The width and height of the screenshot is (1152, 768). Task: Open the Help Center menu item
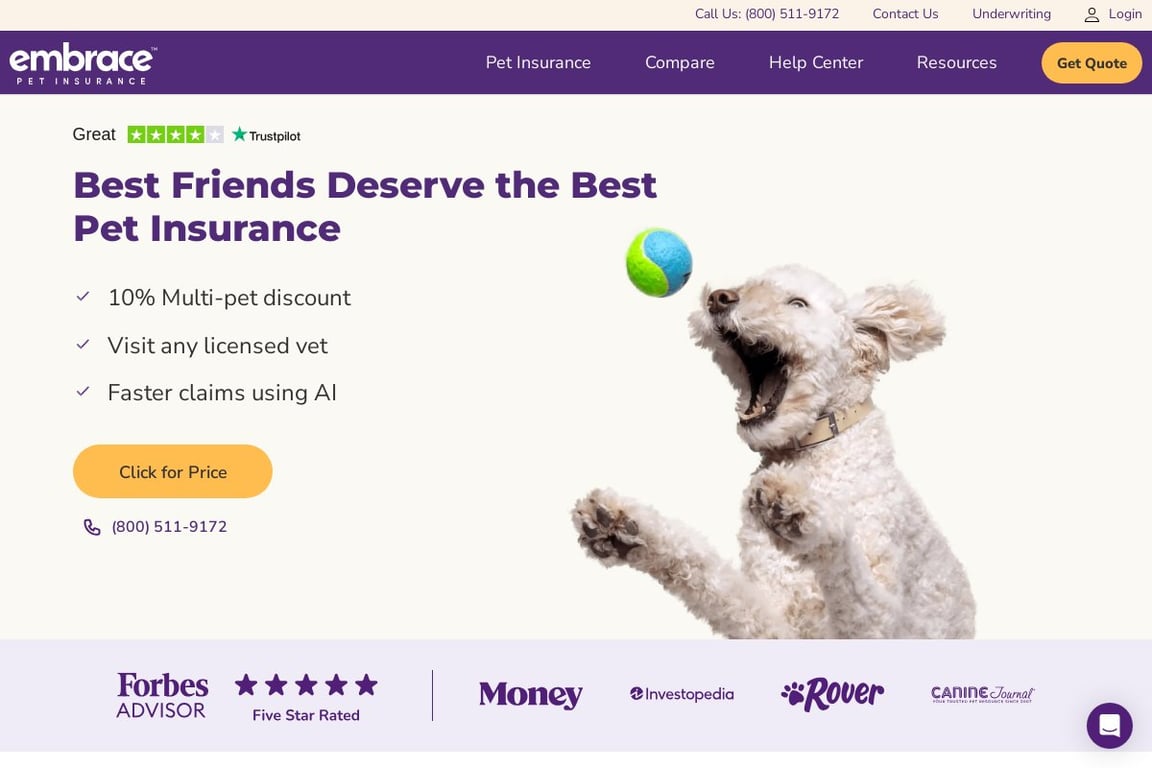point(815,62)
